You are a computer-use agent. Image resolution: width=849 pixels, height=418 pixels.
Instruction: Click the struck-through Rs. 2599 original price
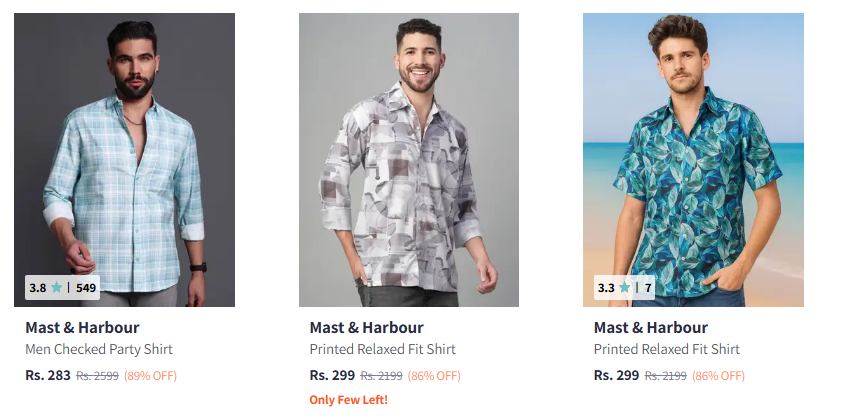[x=97, y=376]
